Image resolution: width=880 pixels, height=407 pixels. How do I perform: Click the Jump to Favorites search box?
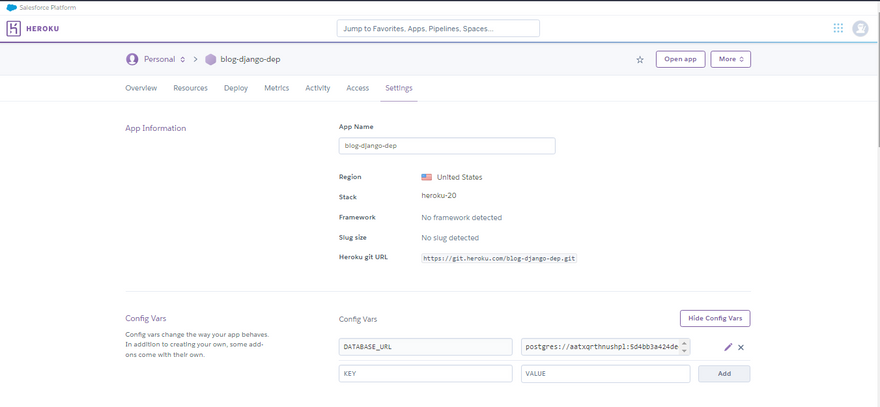click(x=438, y=29)
